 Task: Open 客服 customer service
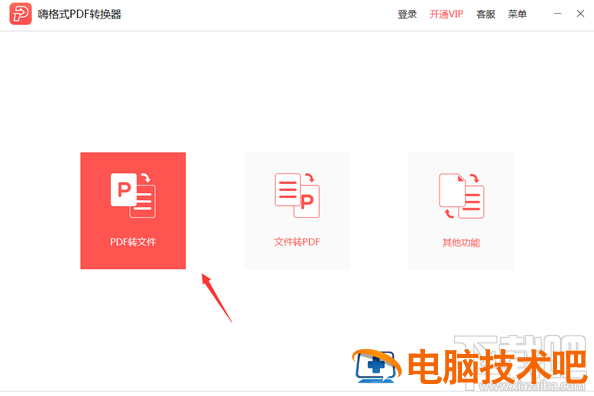coord(486,14)
